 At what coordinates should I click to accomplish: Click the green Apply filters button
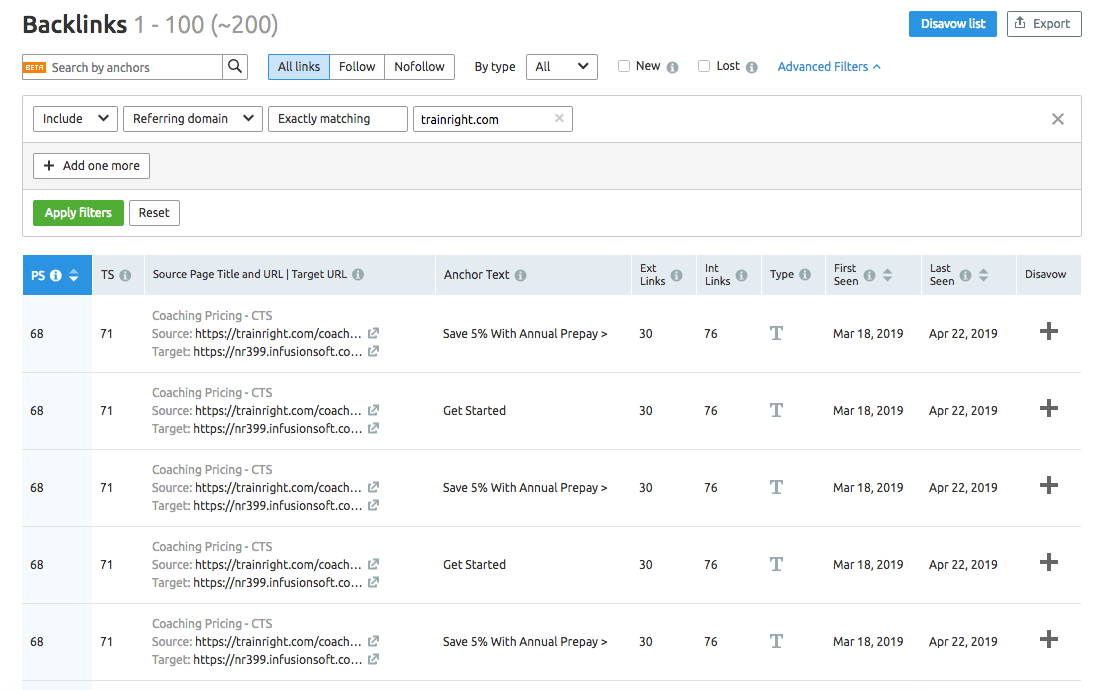pyautogui.click(x=78, y=213)
